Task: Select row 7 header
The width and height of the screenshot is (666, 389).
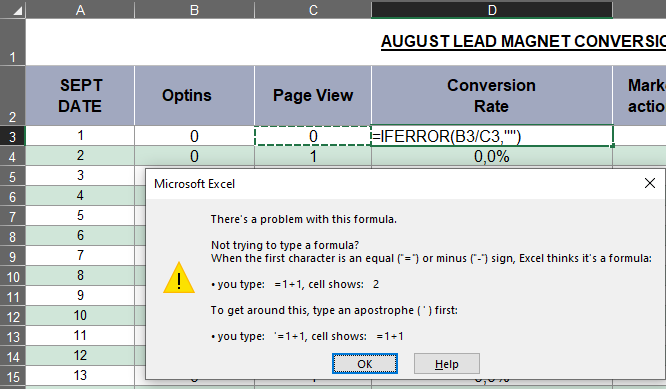Action: click(13, 216)
